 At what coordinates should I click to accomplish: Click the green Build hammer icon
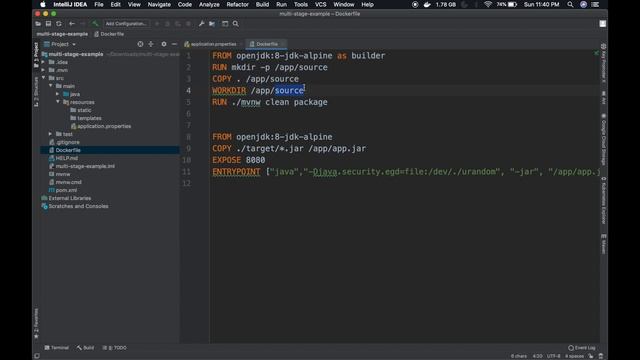click(x=95, y=24)
